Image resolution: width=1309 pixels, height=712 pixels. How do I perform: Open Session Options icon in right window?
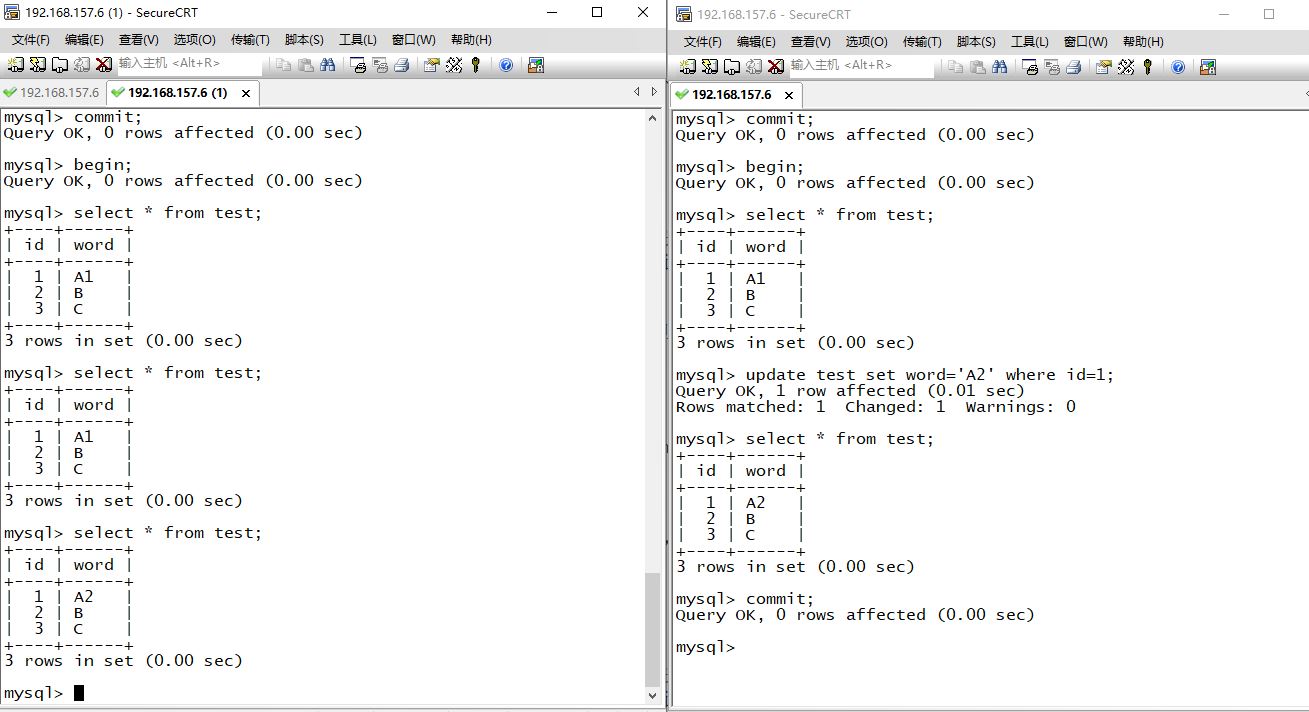(x=1104, y=66)
